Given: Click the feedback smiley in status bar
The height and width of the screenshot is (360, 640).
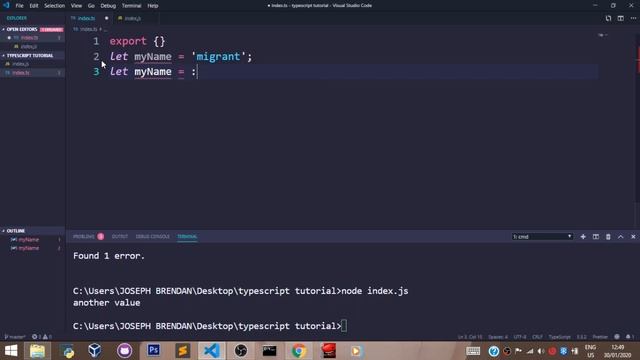Looking at the screenshot, I should click(617, 337).
